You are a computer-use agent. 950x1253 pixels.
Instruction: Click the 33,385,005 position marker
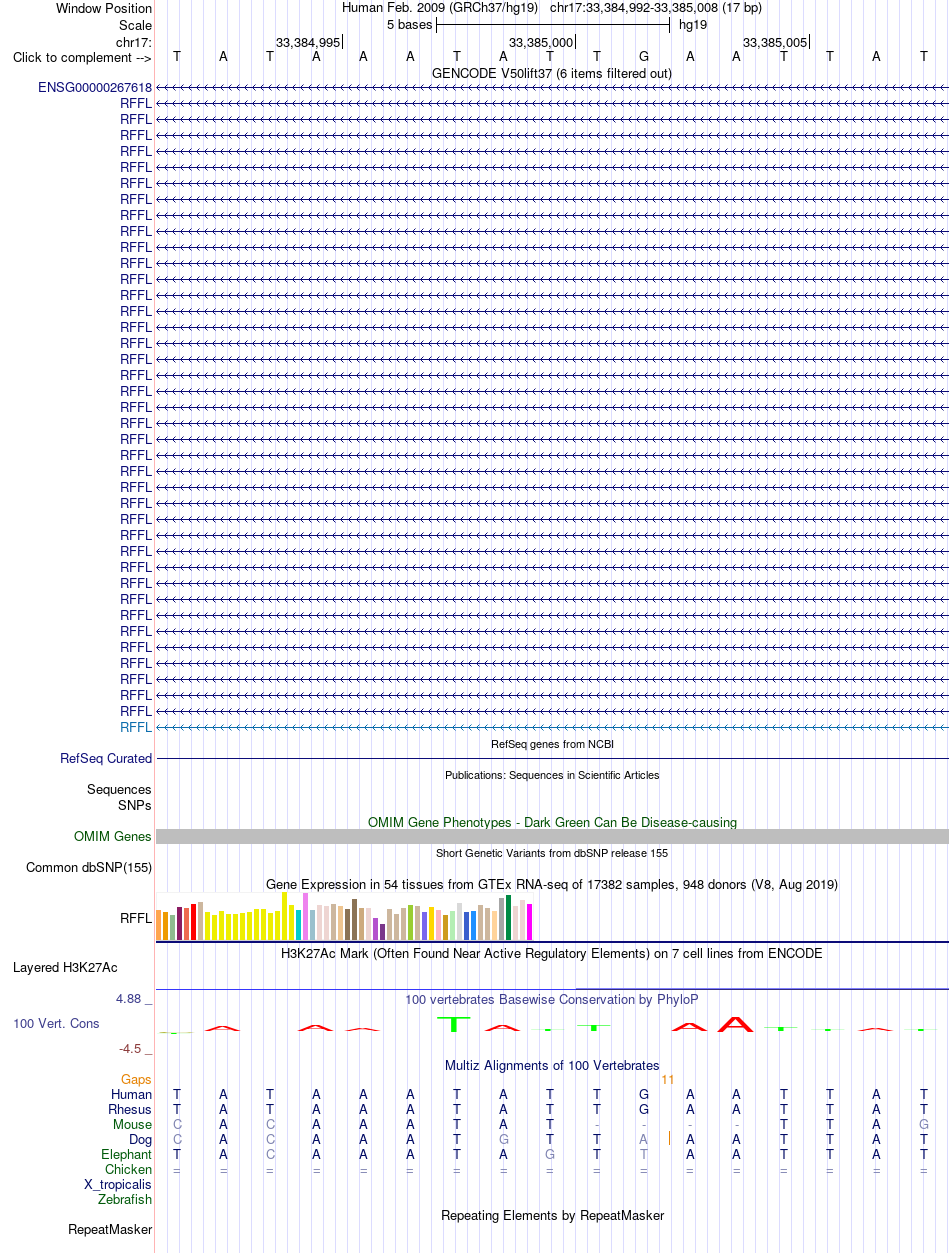[775, 42]
